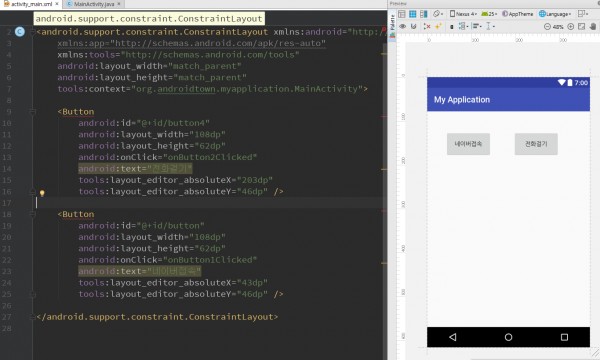Collapse the first Button block at line 9
This screenshot has height=360, width=600.
pyautogui.click(x=33, y=112)
